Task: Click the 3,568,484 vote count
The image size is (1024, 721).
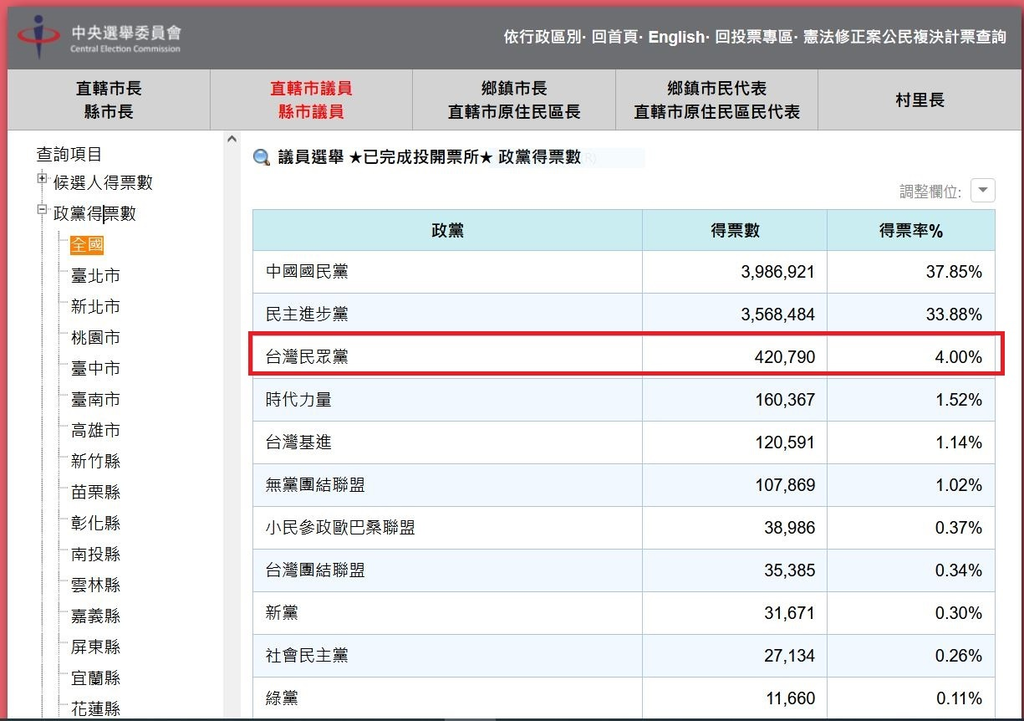Action: (x=778, y=315)
